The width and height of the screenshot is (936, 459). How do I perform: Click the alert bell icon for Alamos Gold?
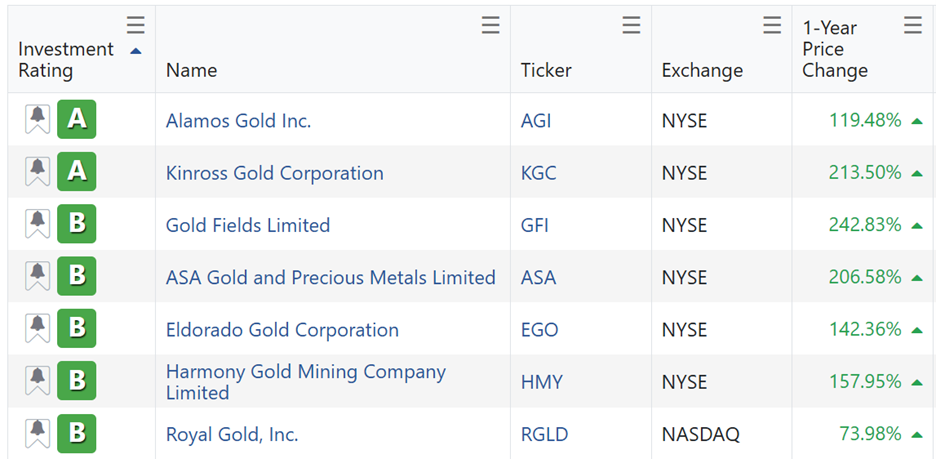tap(38, 120)
